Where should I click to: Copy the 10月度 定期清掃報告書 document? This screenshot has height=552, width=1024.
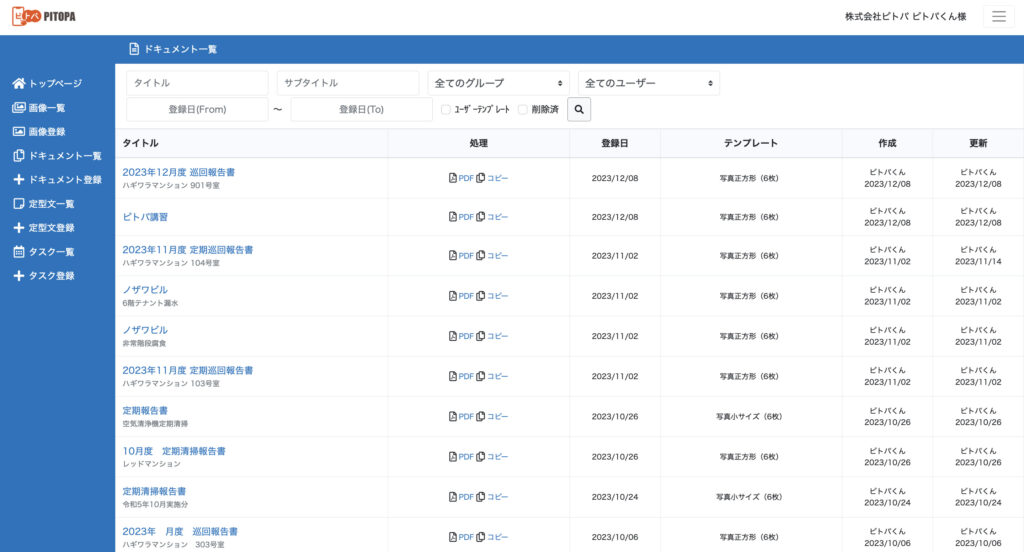coord(492,457)
